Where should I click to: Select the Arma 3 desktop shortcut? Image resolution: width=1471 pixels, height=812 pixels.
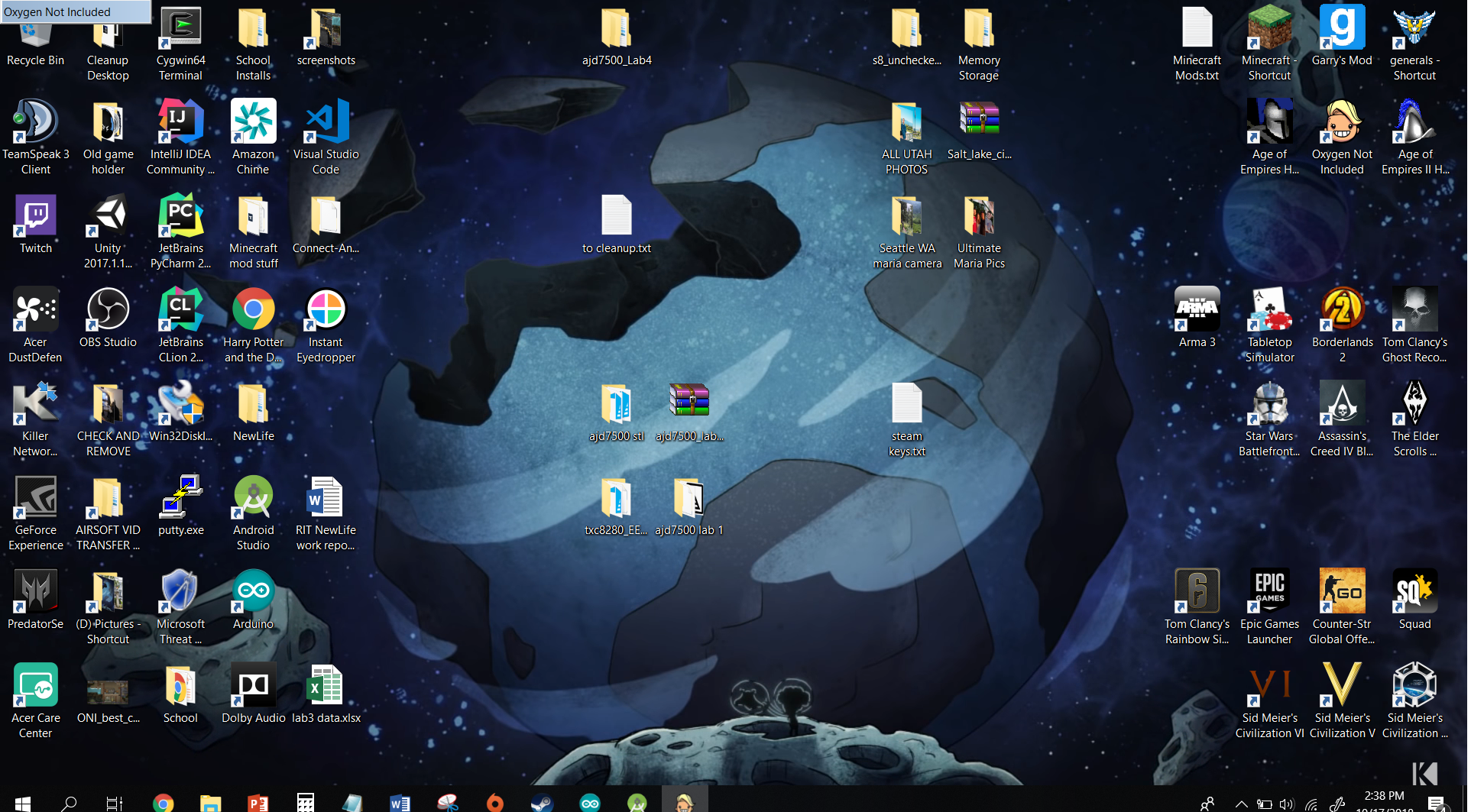point(1197,311)
